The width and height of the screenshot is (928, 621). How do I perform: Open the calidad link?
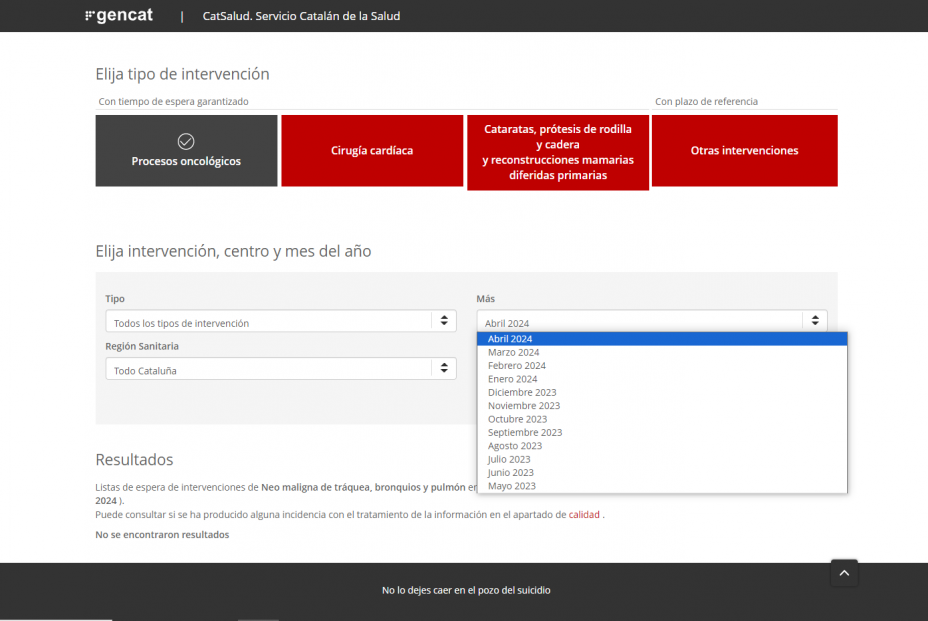584,515
